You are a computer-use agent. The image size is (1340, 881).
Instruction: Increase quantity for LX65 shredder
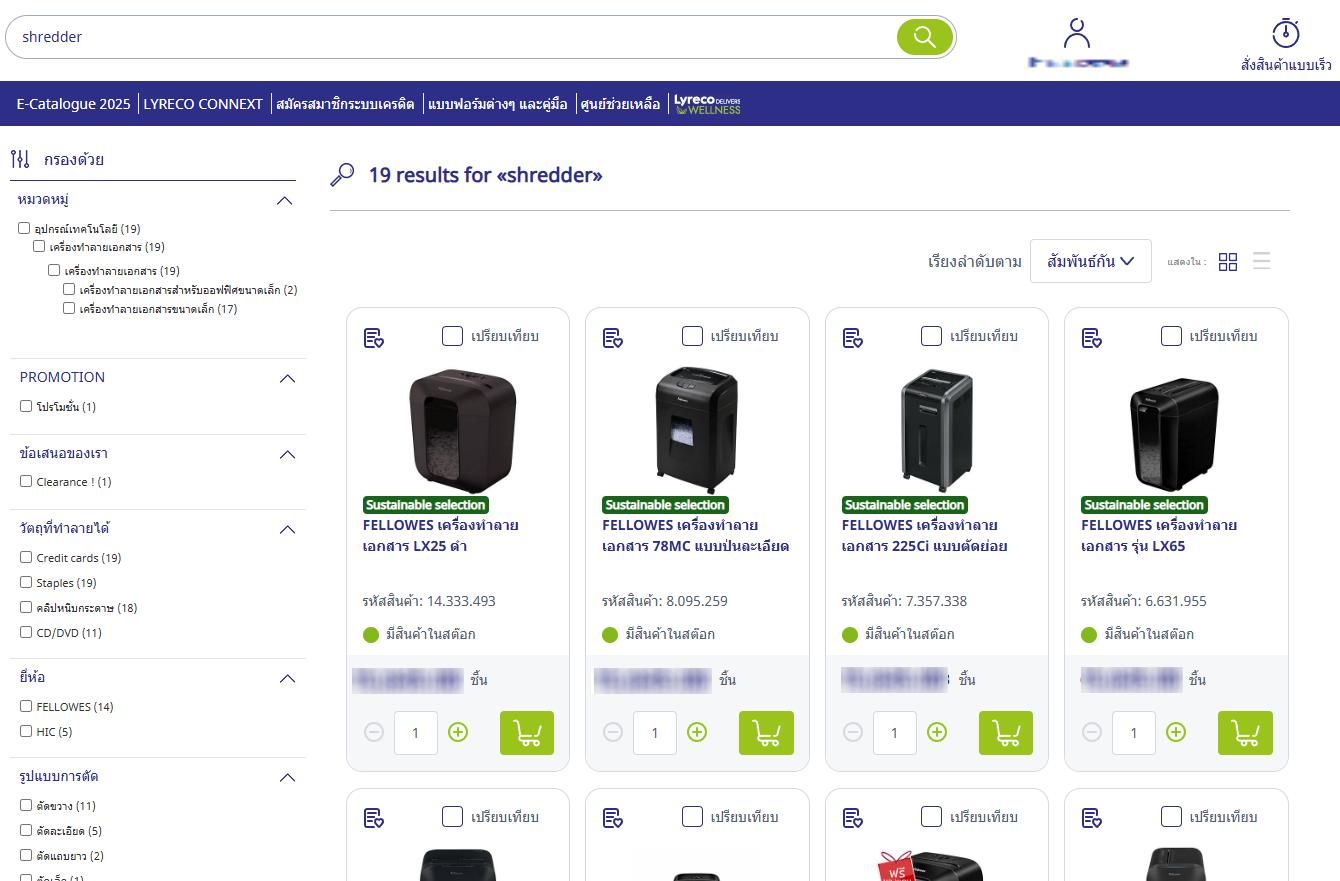(1176, 733)
